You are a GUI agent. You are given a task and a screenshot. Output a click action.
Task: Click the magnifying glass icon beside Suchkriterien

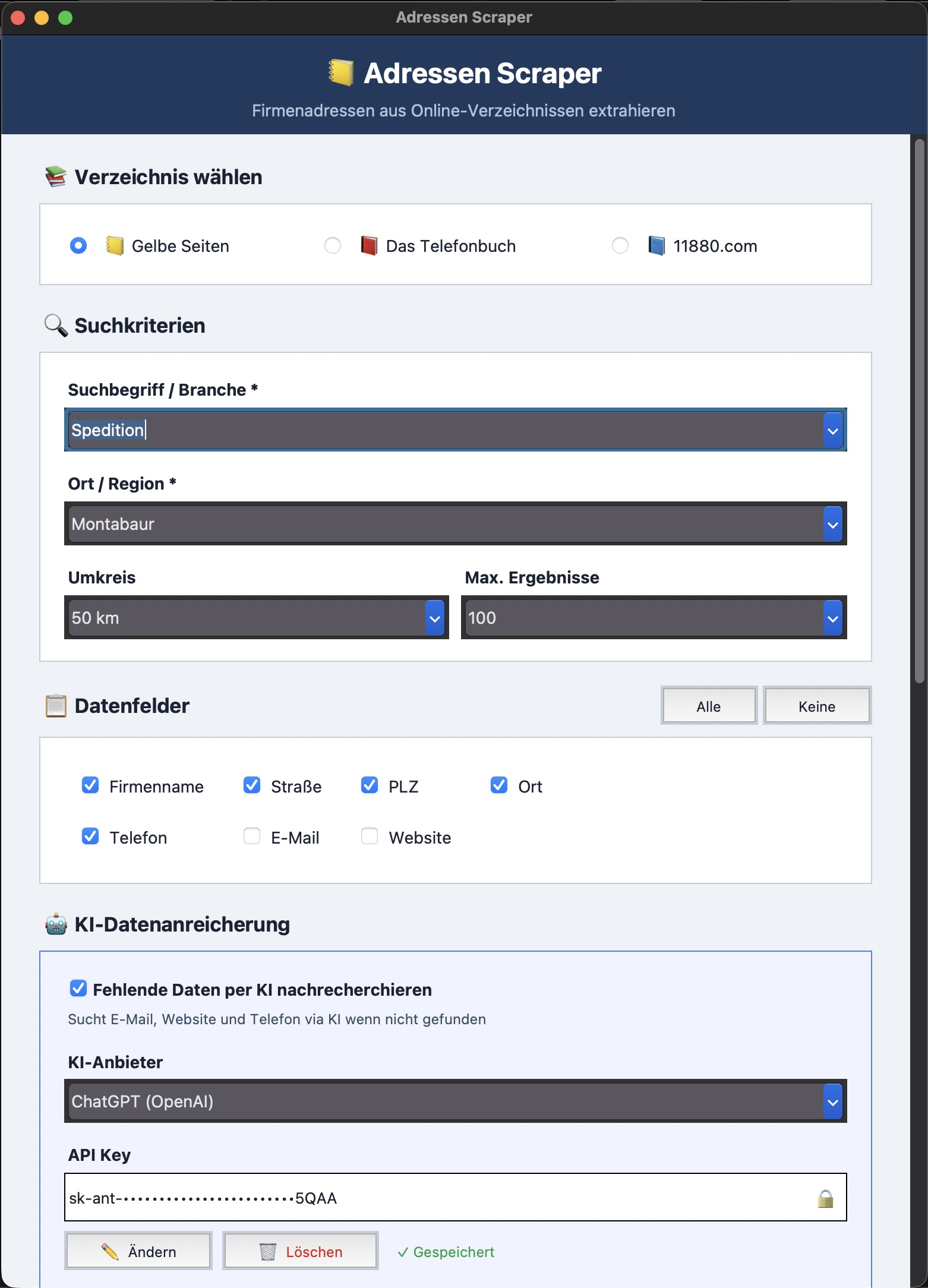[56, 326]
